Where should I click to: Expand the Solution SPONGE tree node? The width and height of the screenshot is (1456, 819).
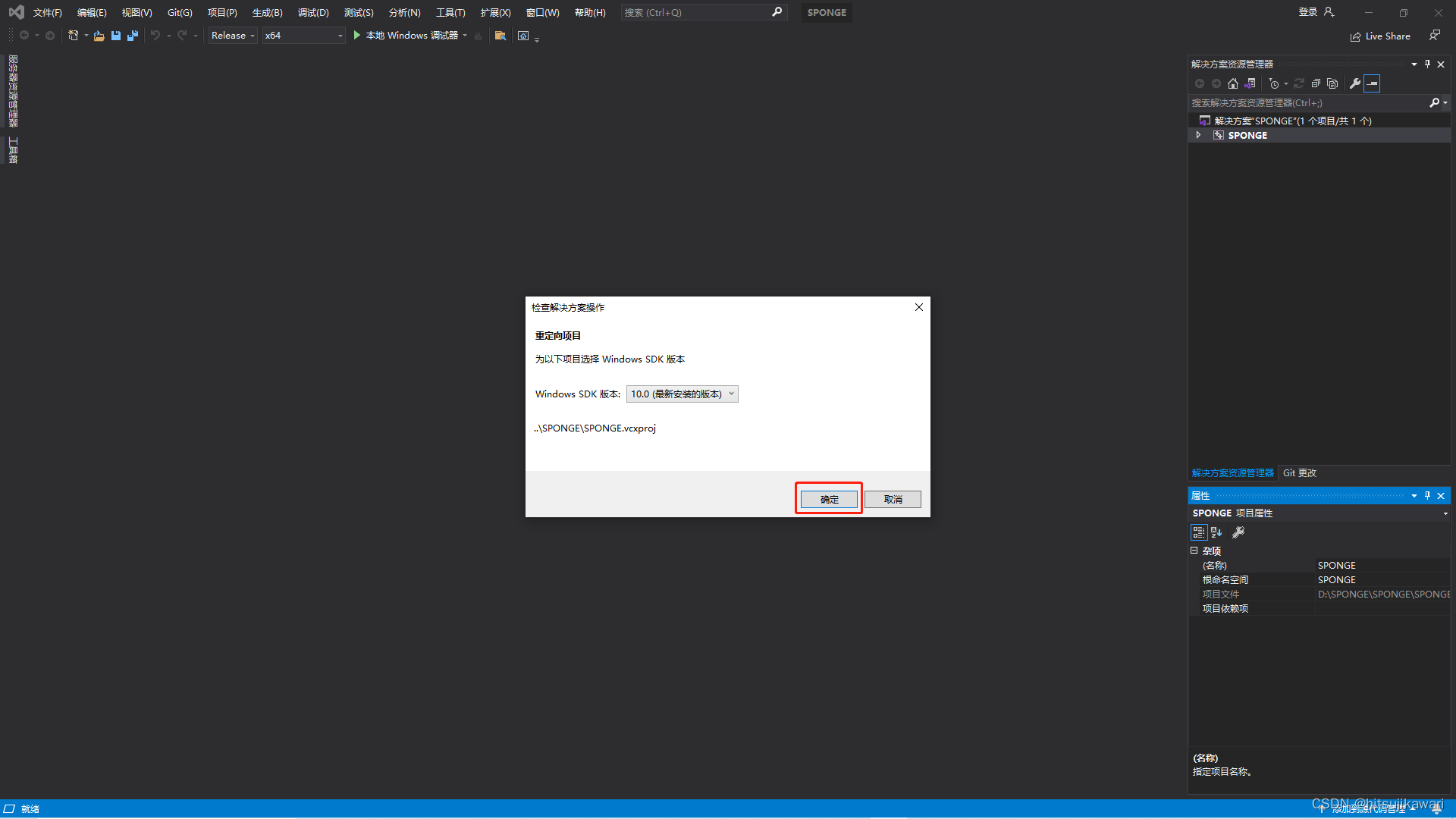(1198, 135)
